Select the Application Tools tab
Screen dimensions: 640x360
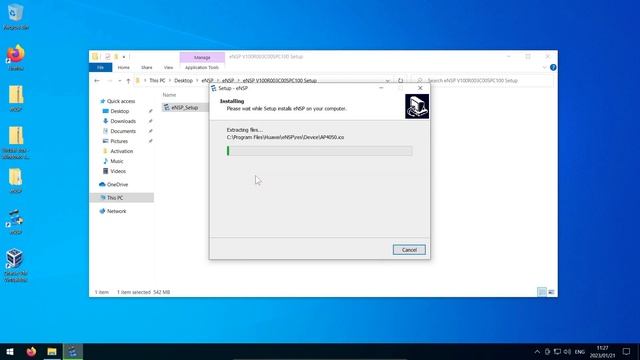click(x=202, y=67)
